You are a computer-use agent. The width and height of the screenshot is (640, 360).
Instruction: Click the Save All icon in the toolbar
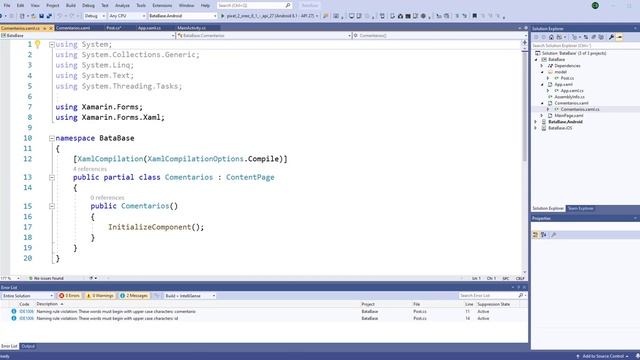pyautogui.click(x=49, y=16)
